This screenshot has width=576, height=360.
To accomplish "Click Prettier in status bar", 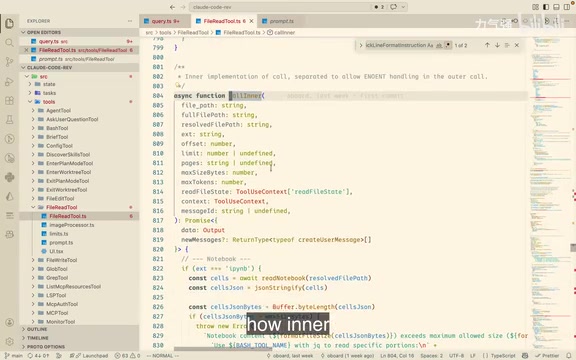I will coord(547,356).
